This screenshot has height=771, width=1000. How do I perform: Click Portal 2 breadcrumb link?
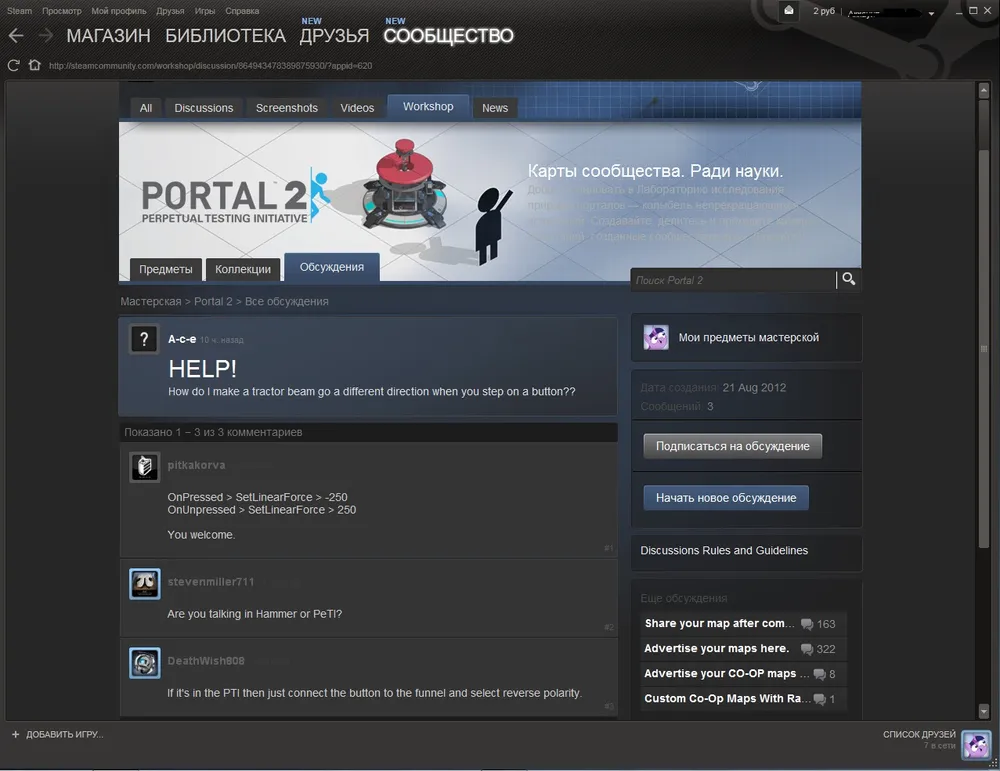tap(213, 301)
